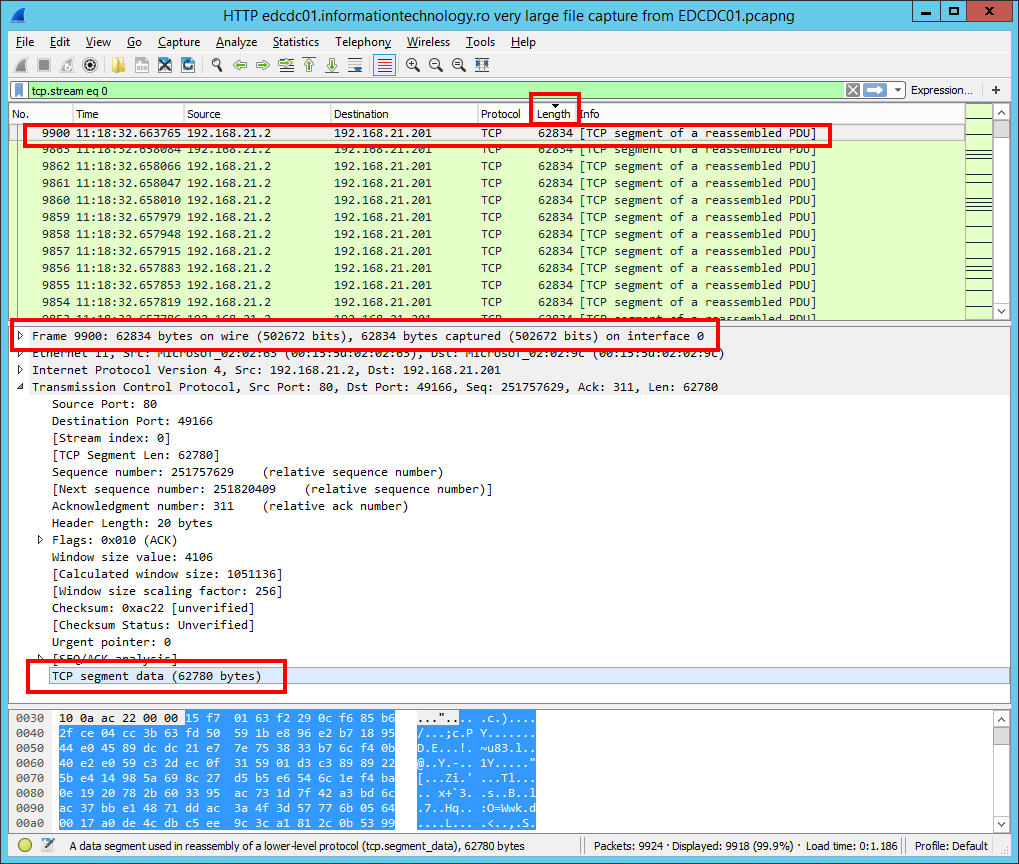Open the Expression… filter builder
This screenshot has height=864, width=1019.
[942, 90]
